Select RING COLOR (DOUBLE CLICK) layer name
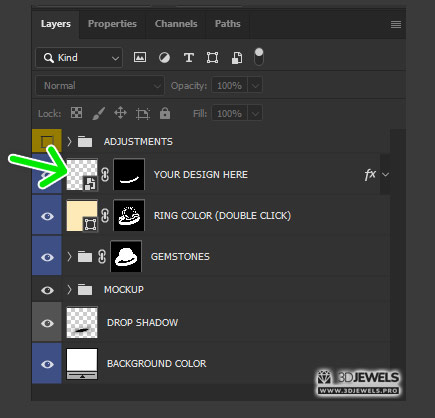Screen dimensions: 435x418 (x=222, y=216)
